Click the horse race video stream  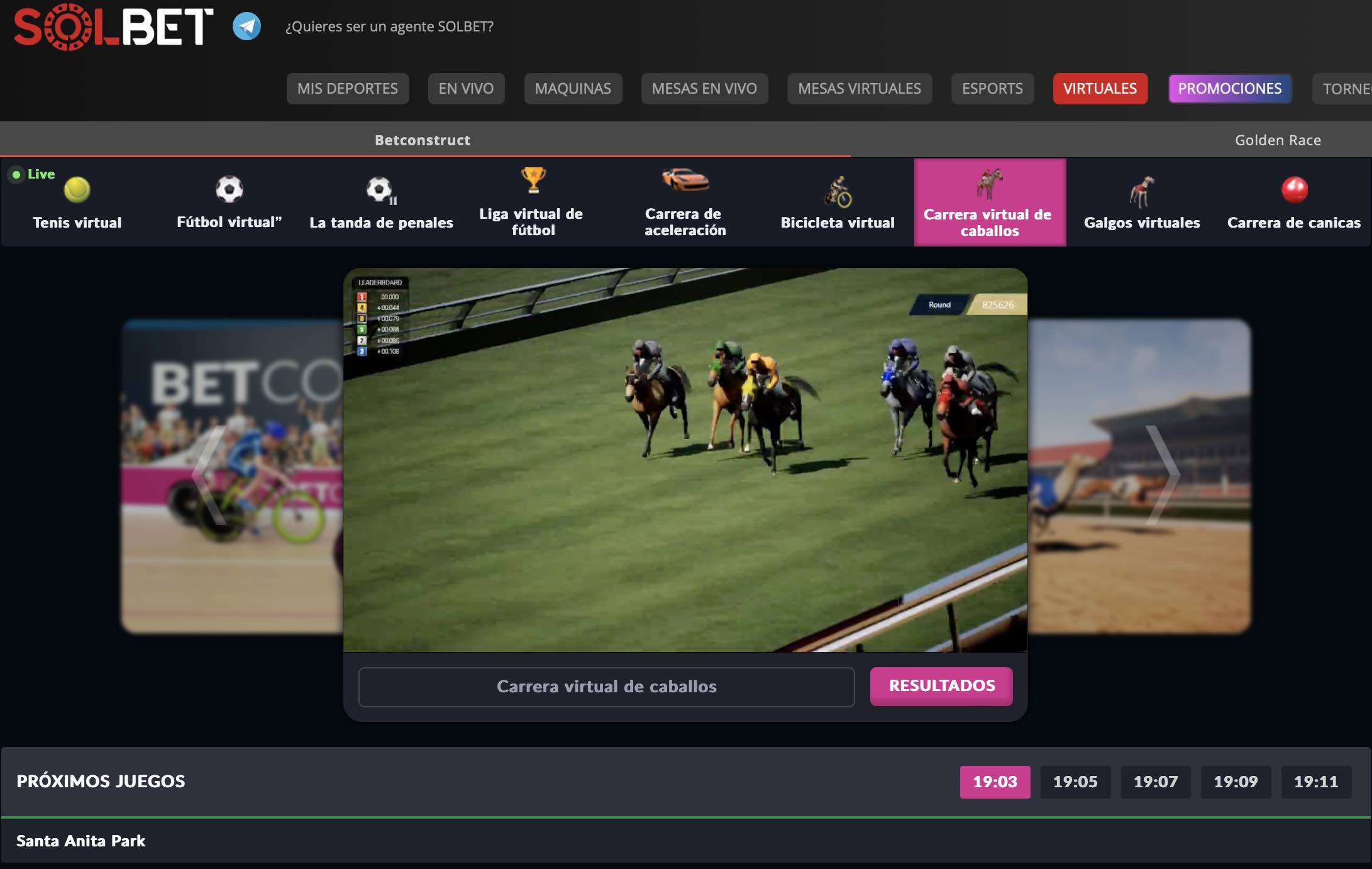(x=685, y=460)
